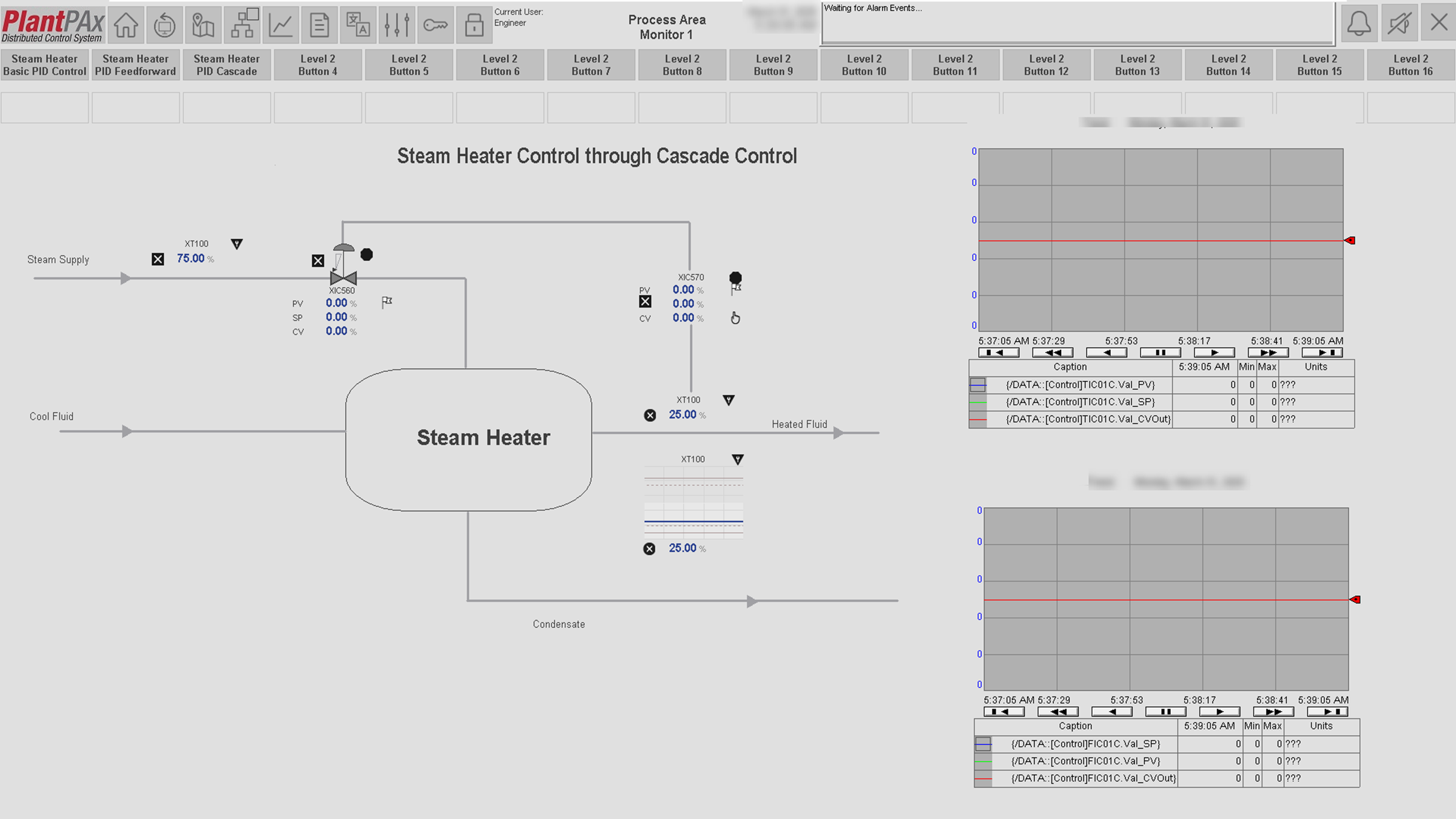This screenshot has width=1456, height=819.
Task: Fast forward the TIC01C trend
Action: point(1269,352)
